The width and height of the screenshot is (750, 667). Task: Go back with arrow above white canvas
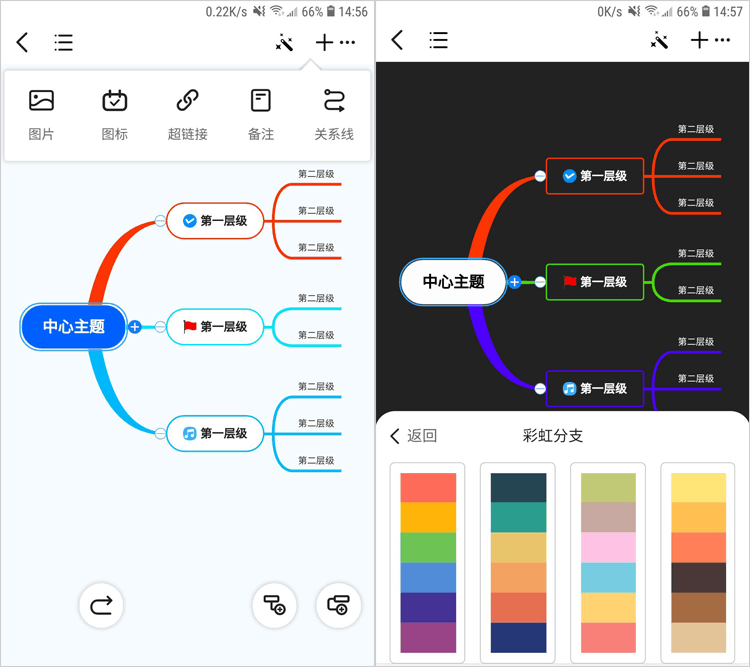23,42
